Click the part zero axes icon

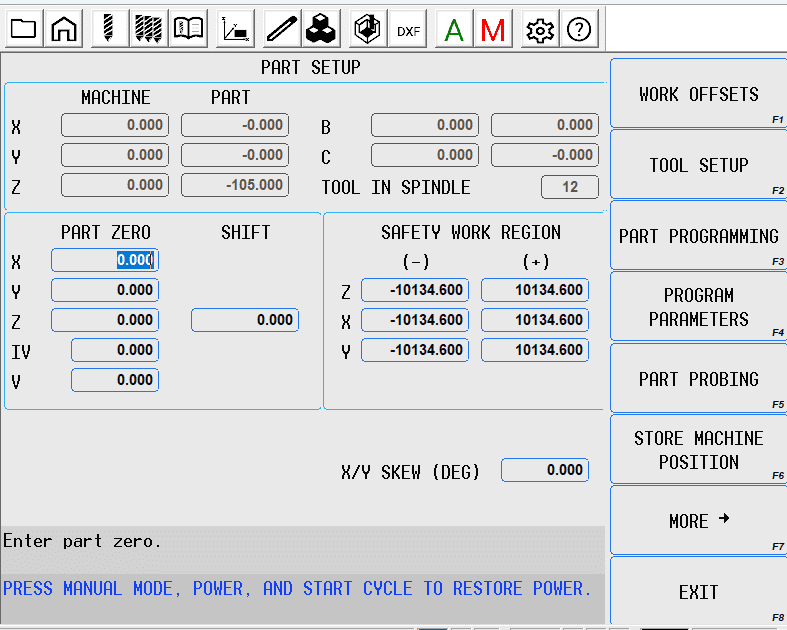click(x=236, y=29)
